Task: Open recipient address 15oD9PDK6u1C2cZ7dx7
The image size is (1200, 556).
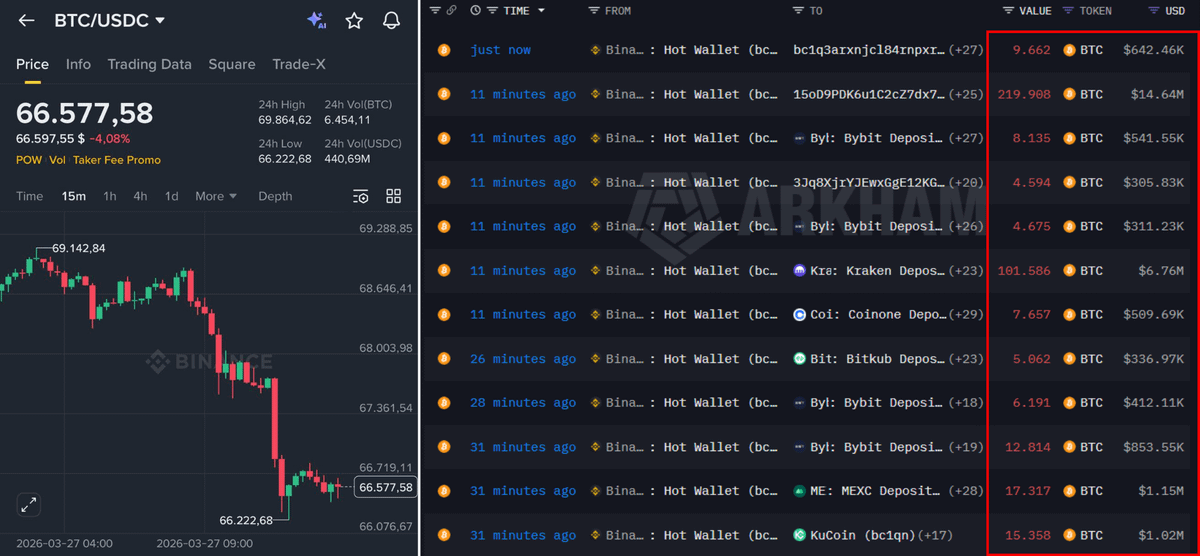Action: pos(868,94)
